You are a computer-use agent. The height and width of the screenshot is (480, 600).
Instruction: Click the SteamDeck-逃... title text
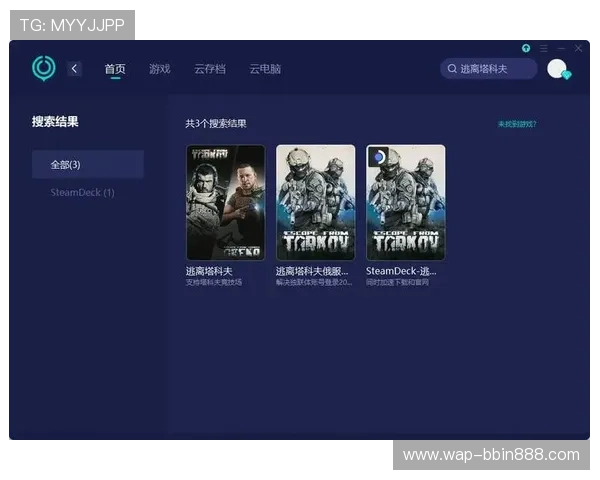401,271
